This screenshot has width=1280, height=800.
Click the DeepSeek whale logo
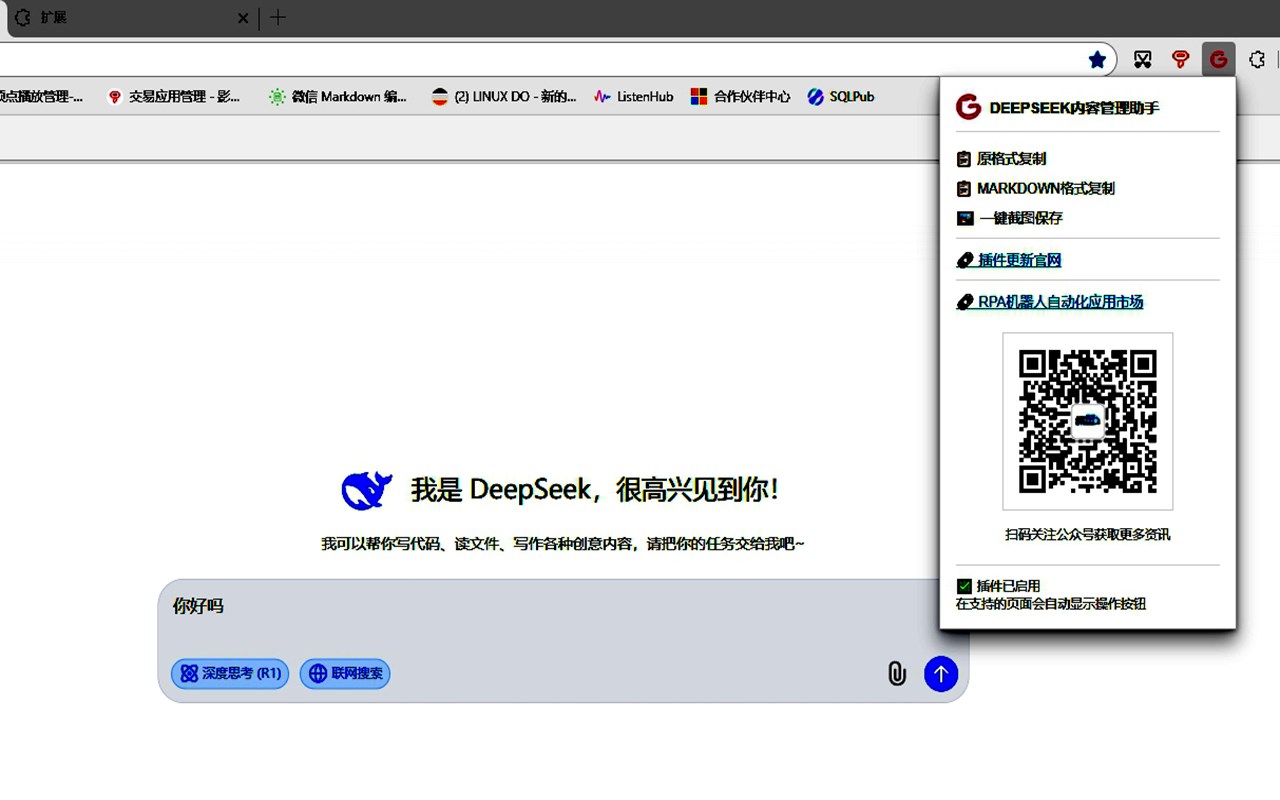click(367, 490)
